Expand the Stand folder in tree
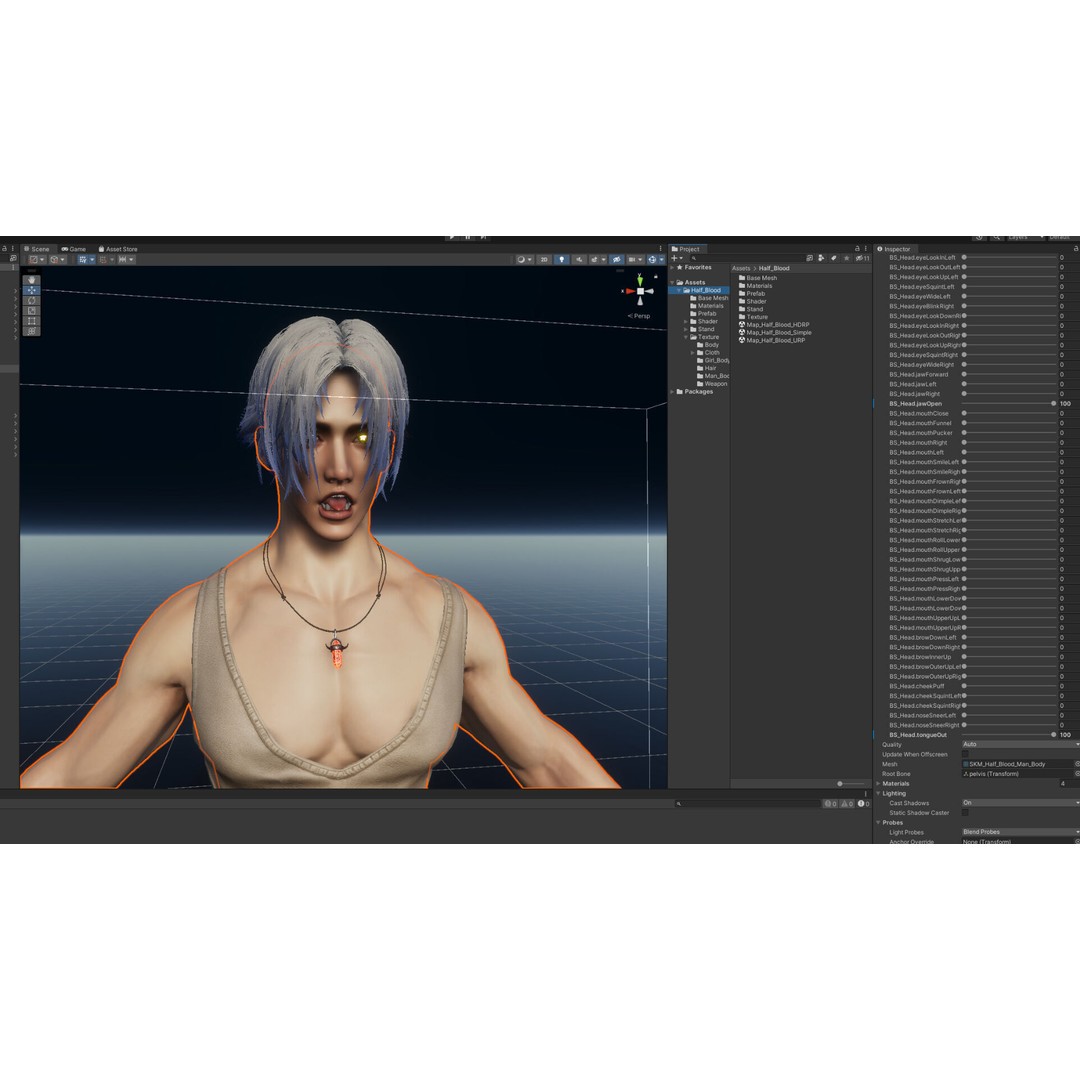This screenshot has width=1080, height=1080. click(x=686, y=329)
